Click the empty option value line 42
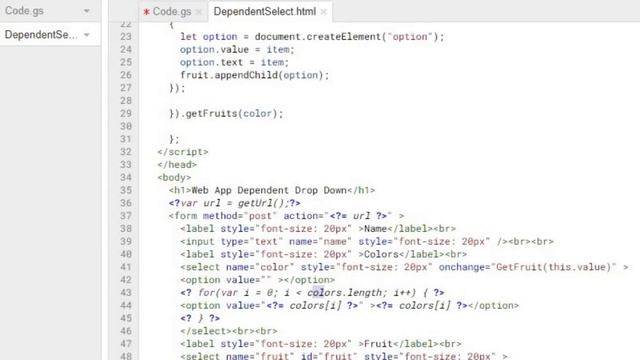Image resolution: width=640 pixels, height=360 pixels. 258,280
